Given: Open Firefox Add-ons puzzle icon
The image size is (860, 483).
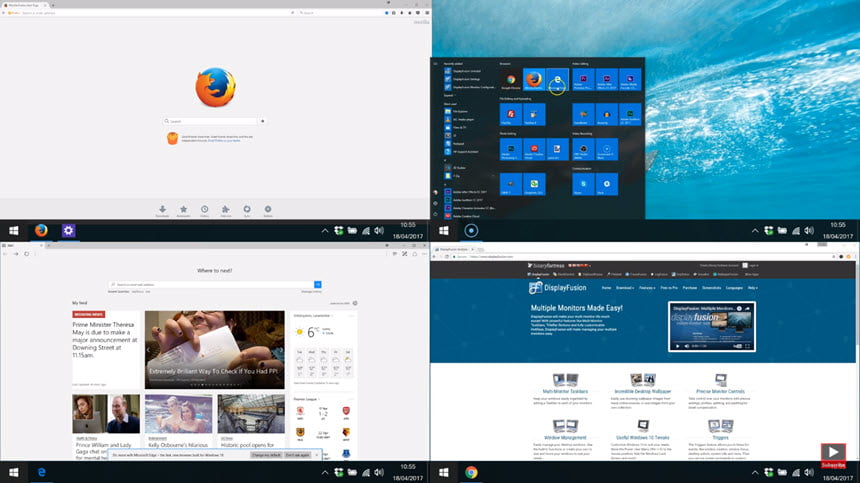Looking at the screenshot, I should (225, 210).
